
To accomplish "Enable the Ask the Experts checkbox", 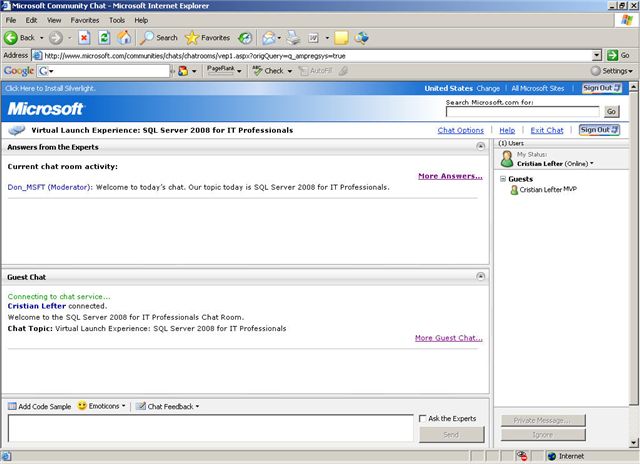I will [x=423, y=418].
